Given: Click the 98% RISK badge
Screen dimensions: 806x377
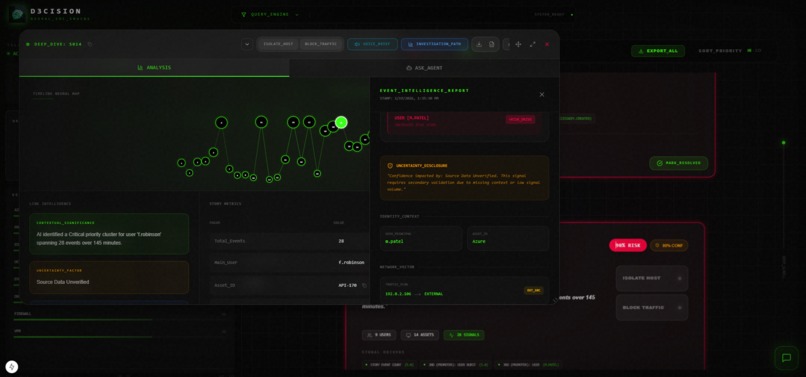Looking at the screenshot, I should [628, 245].
